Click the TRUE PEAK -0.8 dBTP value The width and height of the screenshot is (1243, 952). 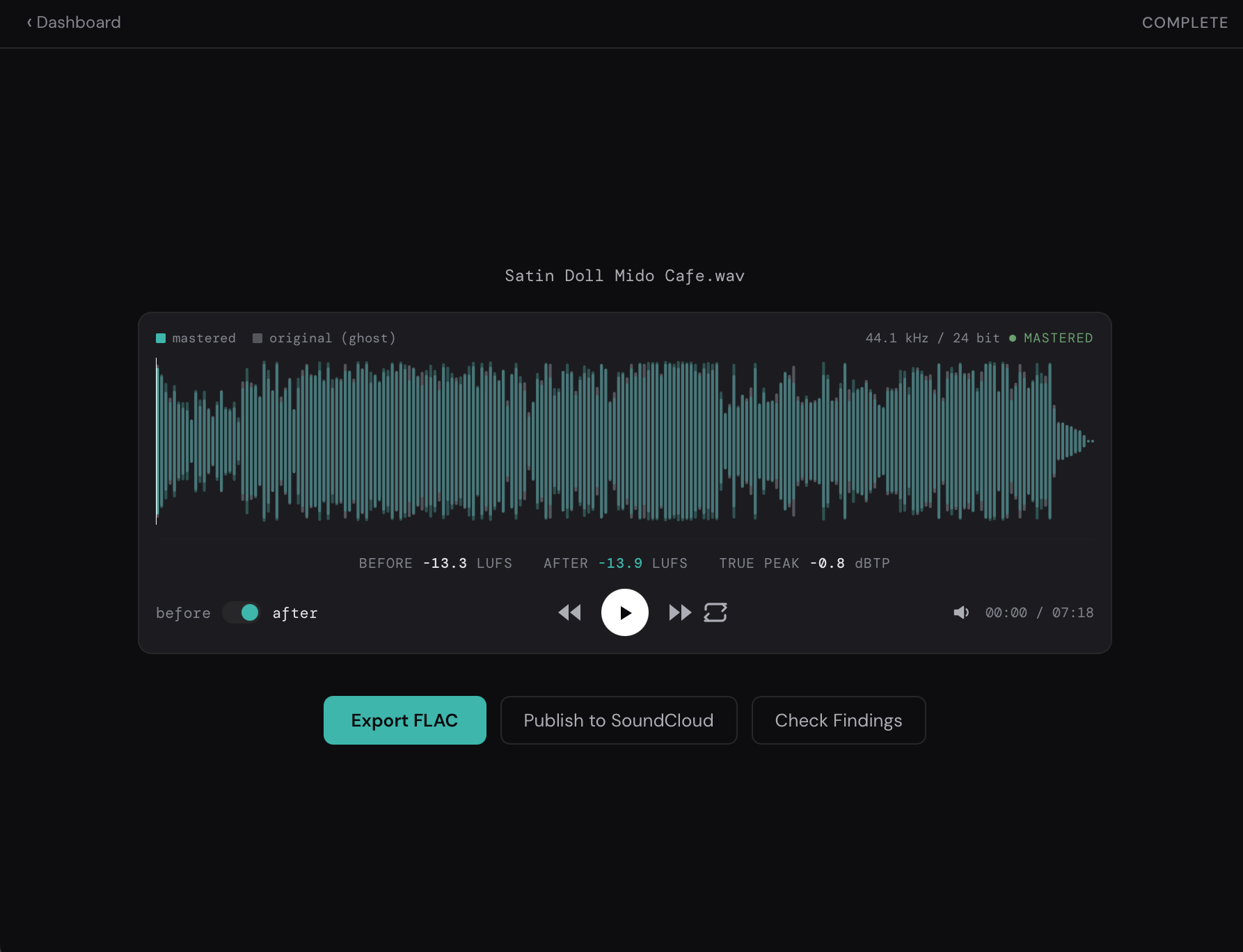click(x=805, y=563)
